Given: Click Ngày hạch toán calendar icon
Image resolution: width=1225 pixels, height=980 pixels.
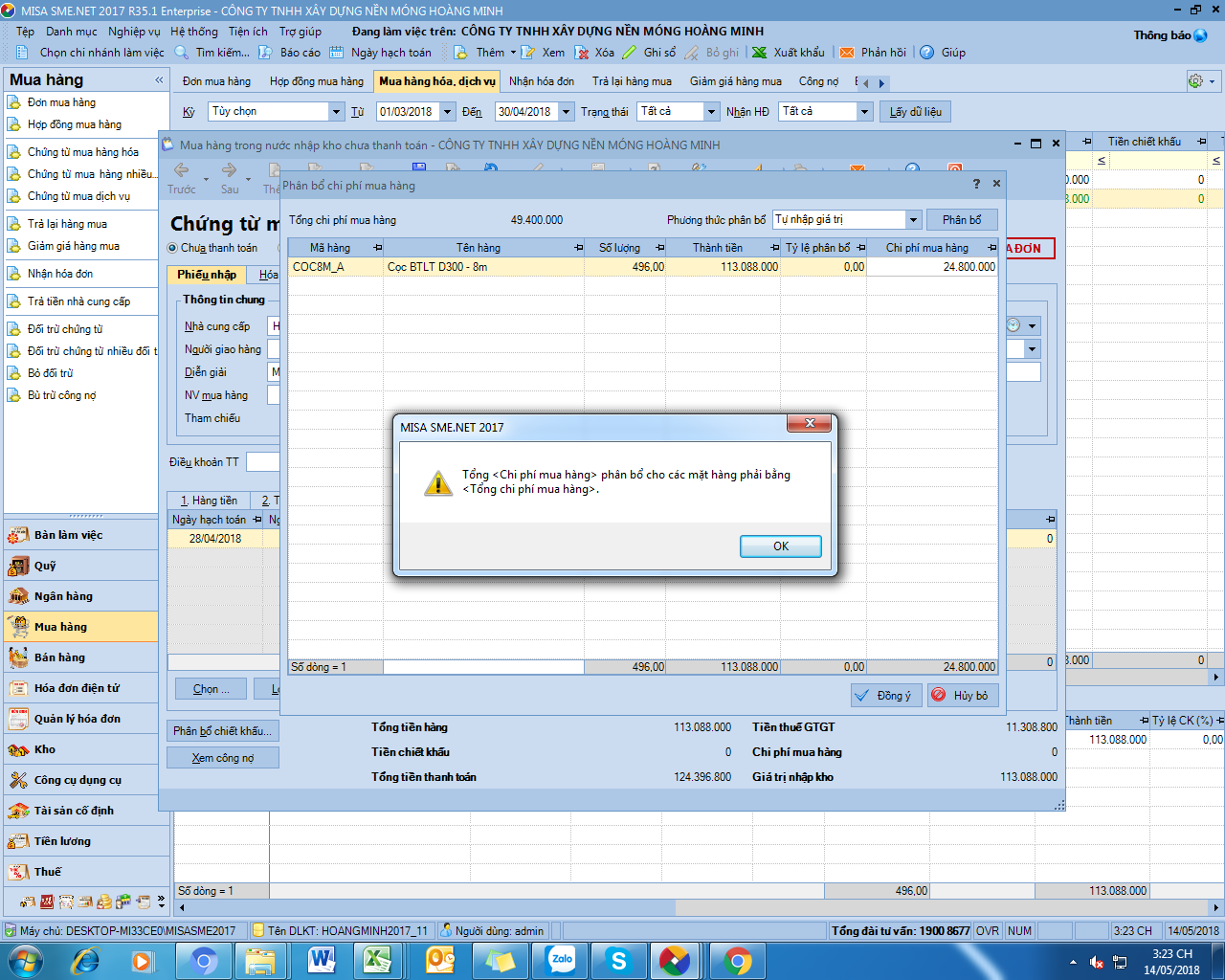Looking at the screenshot, I should point(337,53).
